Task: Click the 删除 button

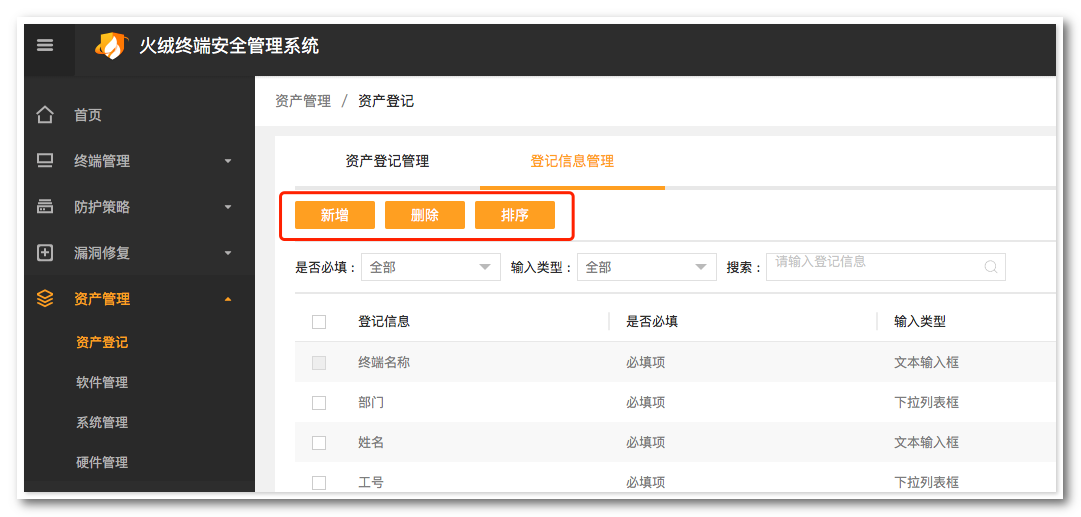Action: [x=425, y=215]
